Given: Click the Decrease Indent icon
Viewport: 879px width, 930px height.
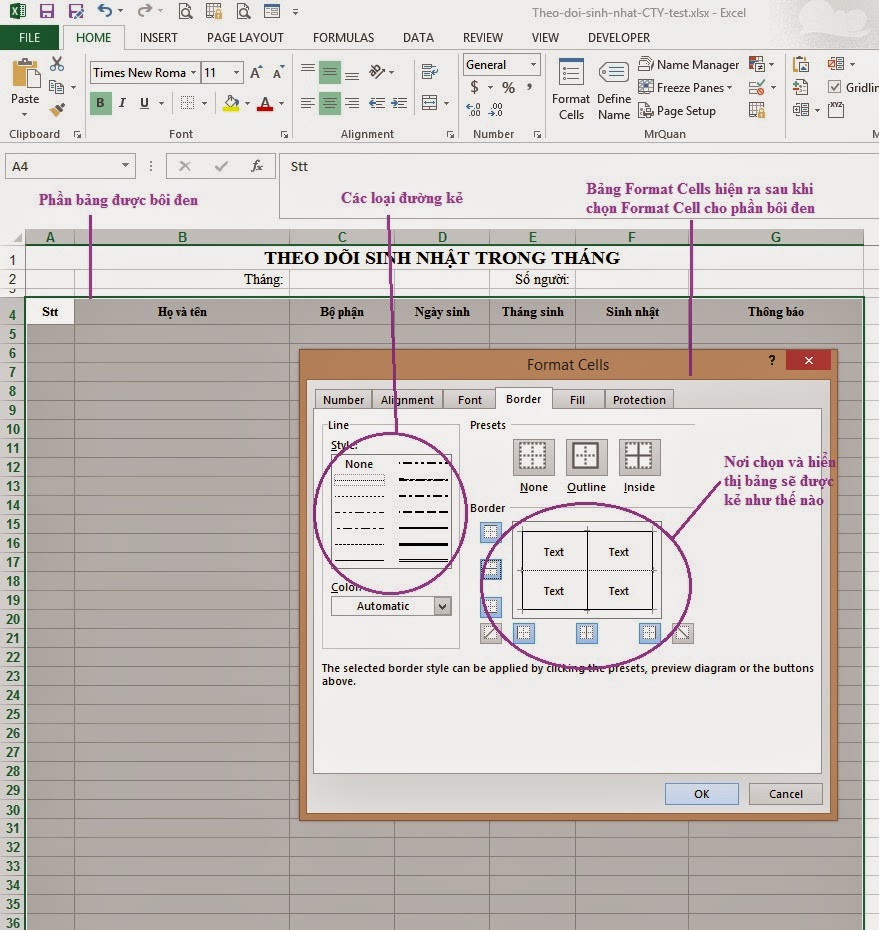Looking at the screenshot, I should (x=377, y=104).
